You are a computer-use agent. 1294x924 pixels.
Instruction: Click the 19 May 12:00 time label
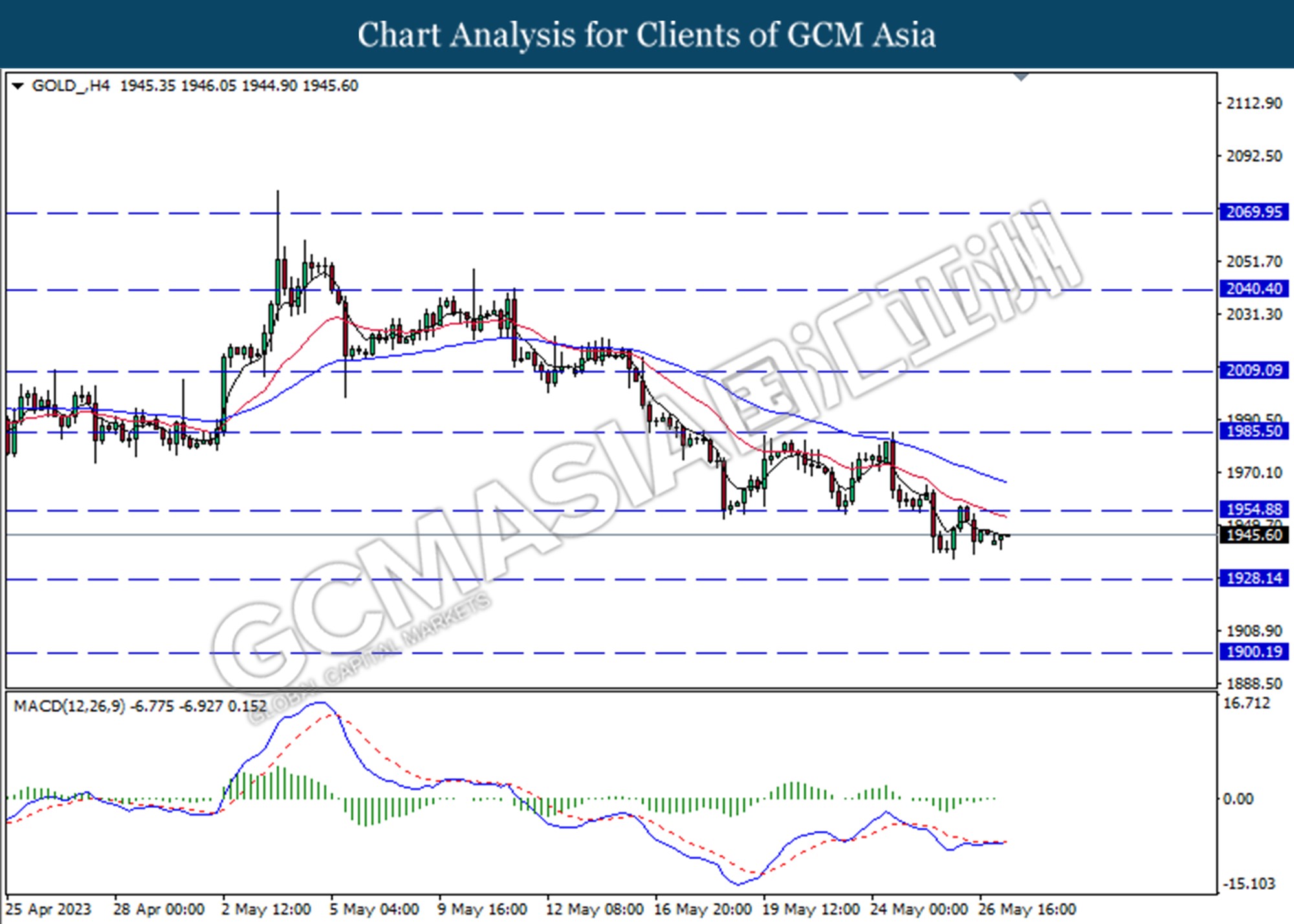pos(811,910)
